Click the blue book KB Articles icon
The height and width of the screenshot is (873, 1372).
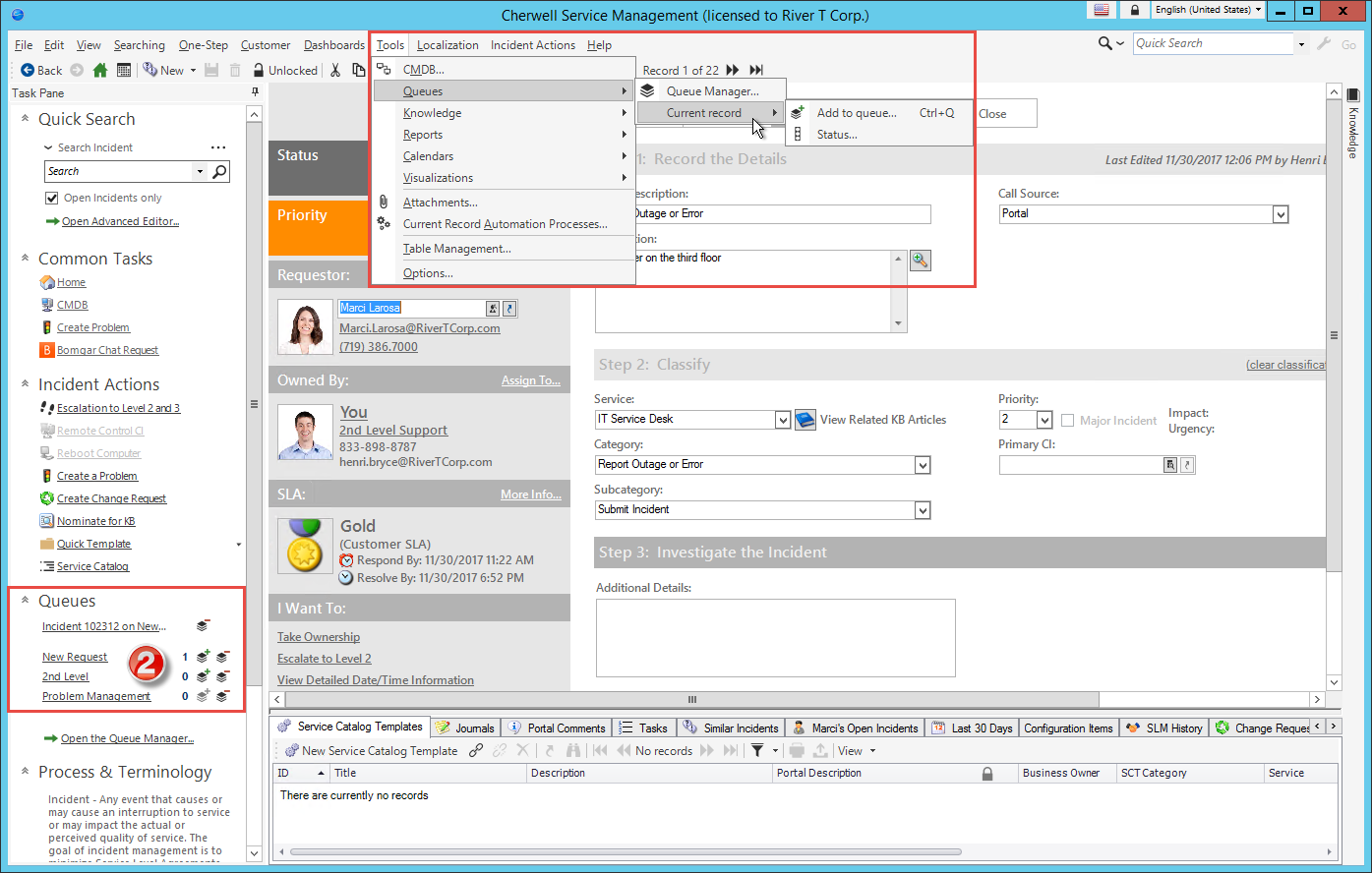coord(805,420)
